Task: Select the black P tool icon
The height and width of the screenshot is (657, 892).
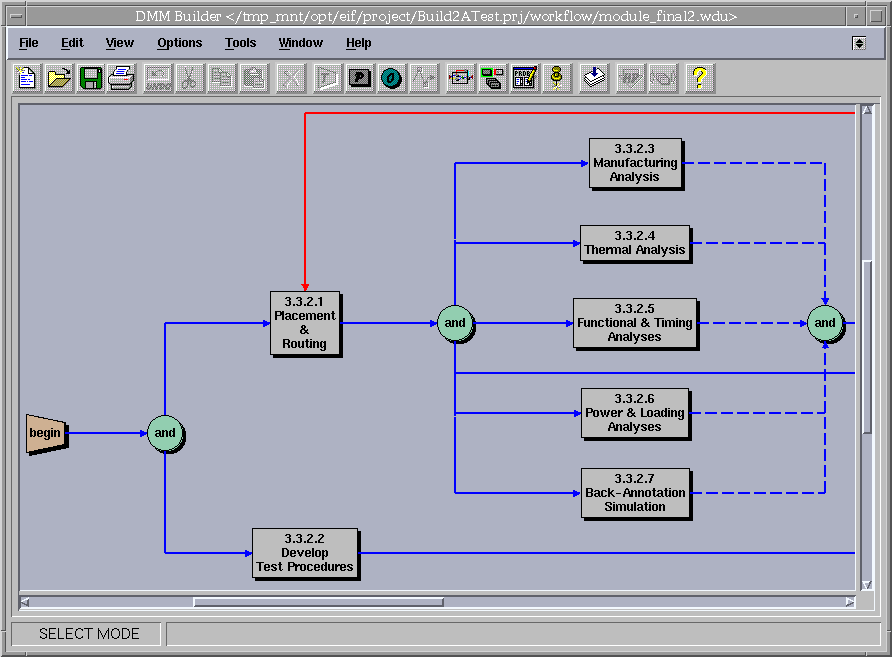Action: (x=360, y=78)
